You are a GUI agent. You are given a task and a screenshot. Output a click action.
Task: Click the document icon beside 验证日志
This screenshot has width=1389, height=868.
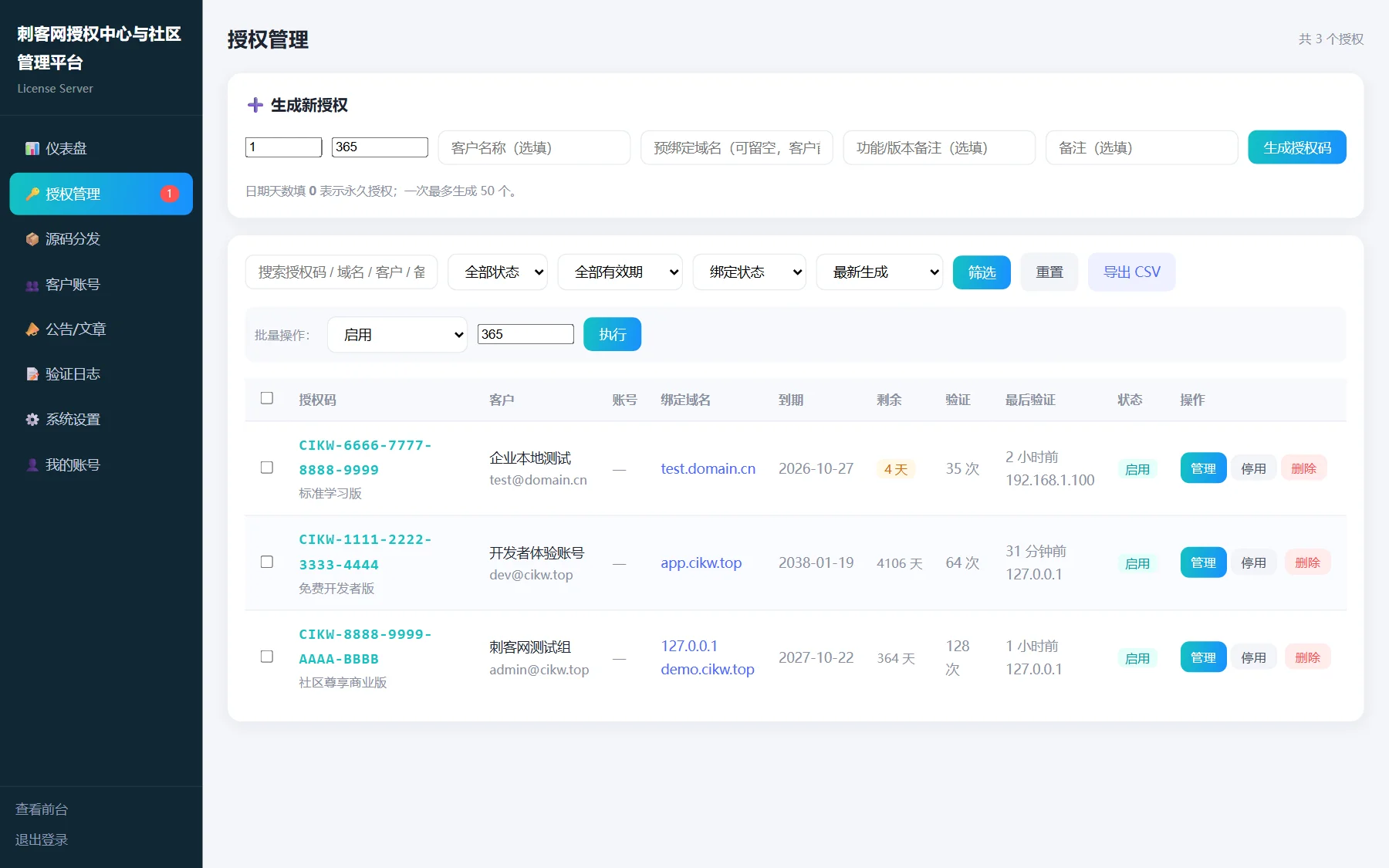32,374
